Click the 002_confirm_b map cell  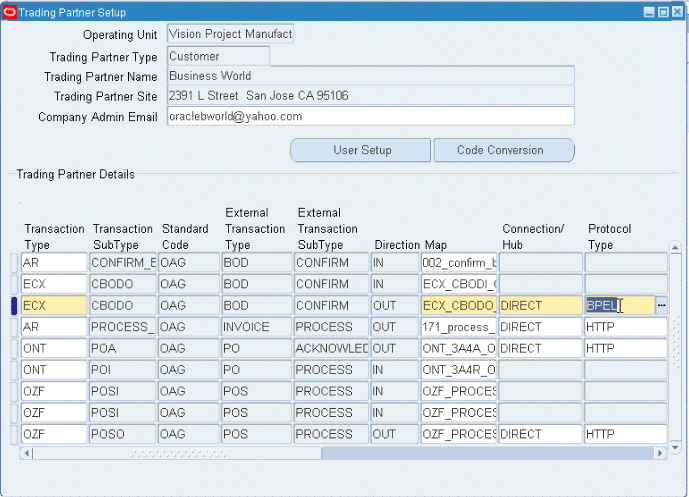459,262
